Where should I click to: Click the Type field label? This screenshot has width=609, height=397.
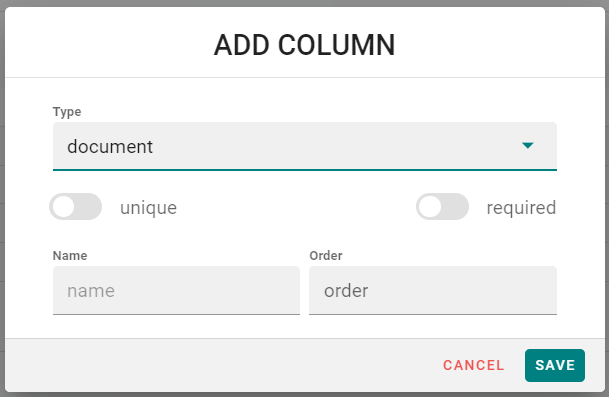pos(67,112)
